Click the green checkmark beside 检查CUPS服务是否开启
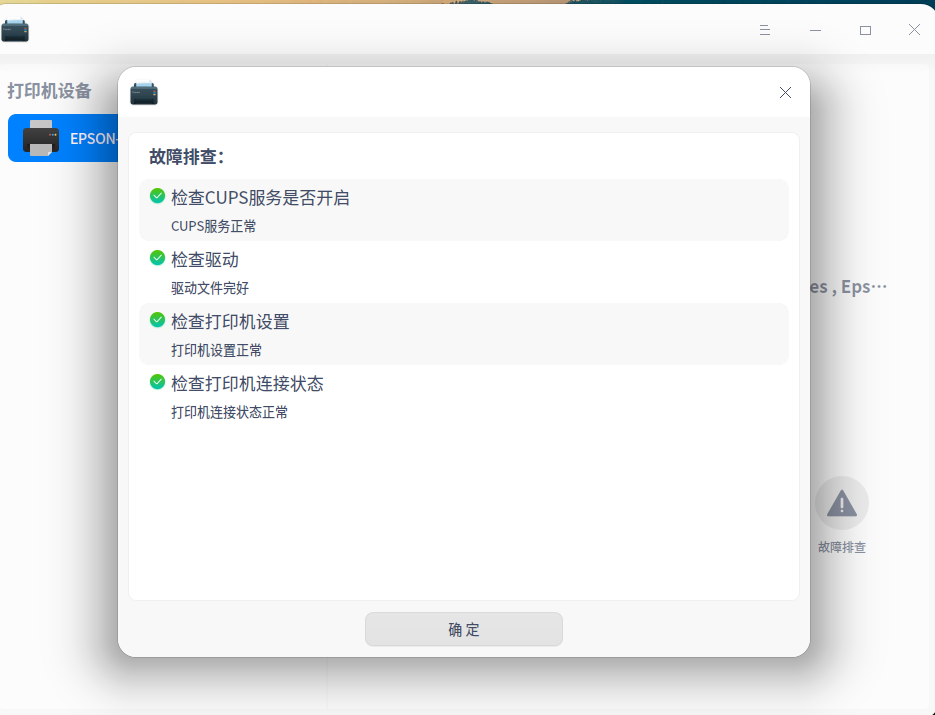Image resolution: width=935 pixels, height=715 pixels. pos(157,196)
